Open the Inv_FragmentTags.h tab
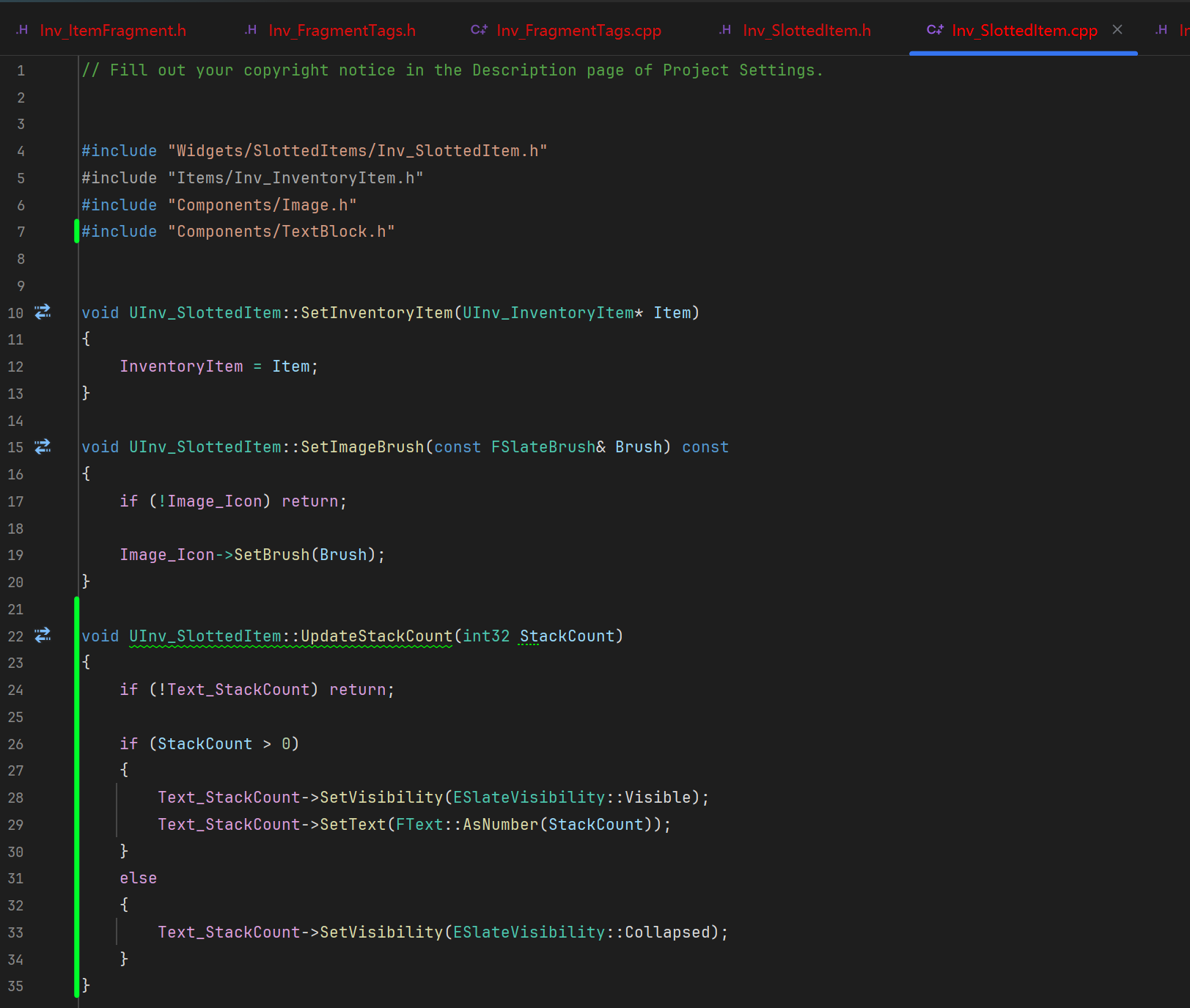The width and height of the screenshot is (1190, 1008). 330,30
